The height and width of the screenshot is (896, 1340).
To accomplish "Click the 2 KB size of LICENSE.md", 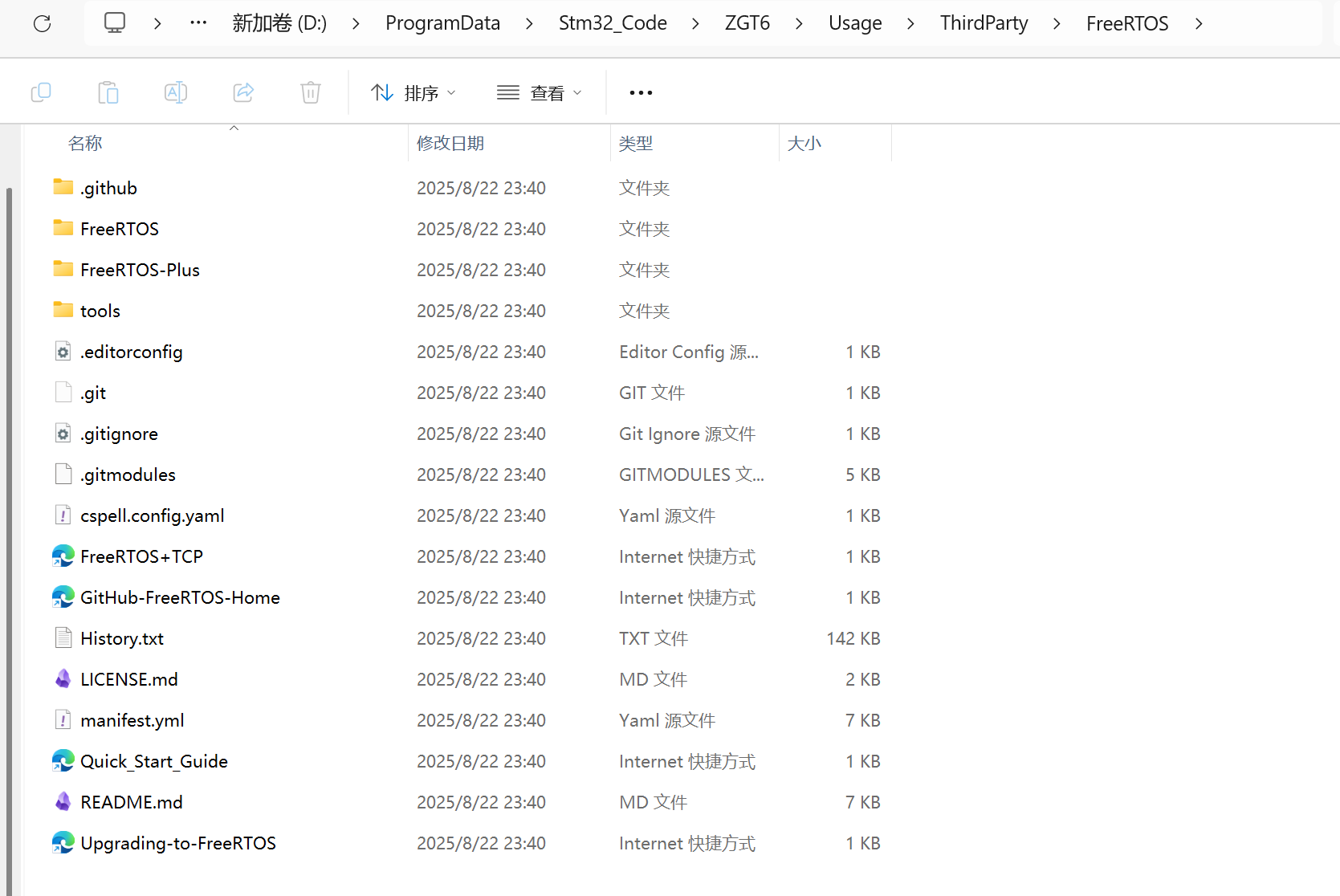I will pyautogui.click(x=863, y=679).
